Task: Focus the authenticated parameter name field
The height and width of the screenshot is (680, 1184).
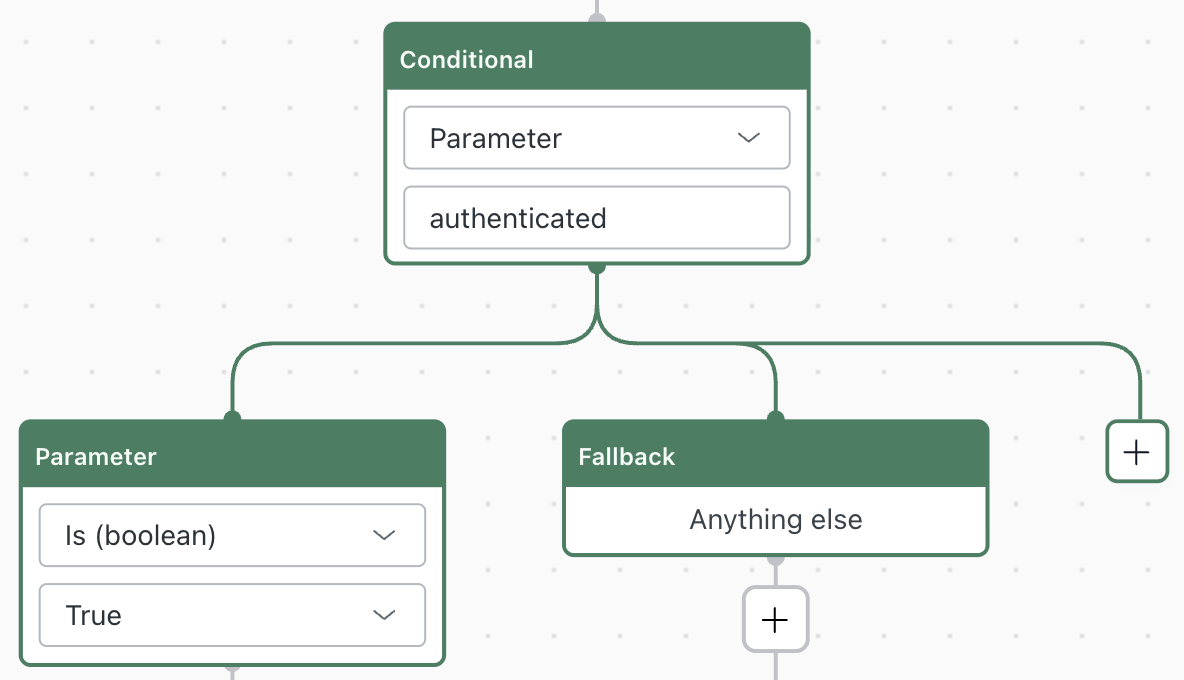Action: click(x=596, y=218)
